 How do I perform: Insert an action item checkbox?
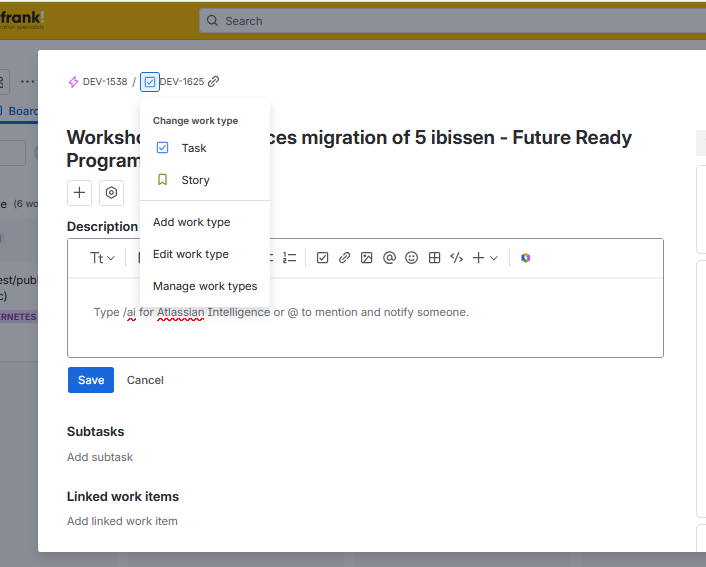click(322, 258)
